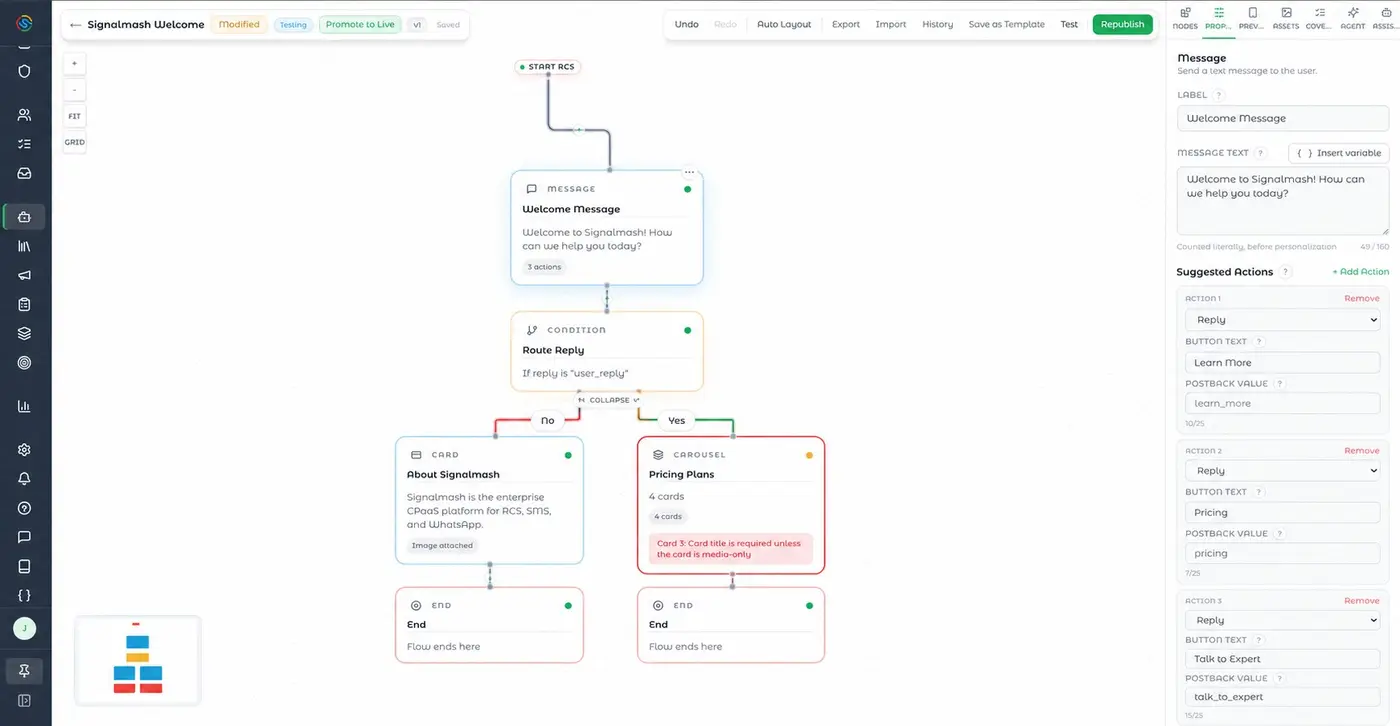Screen dimensions: 1400x726
Task: Open the stacked layers sidebar icon
Action: [25, 333]
